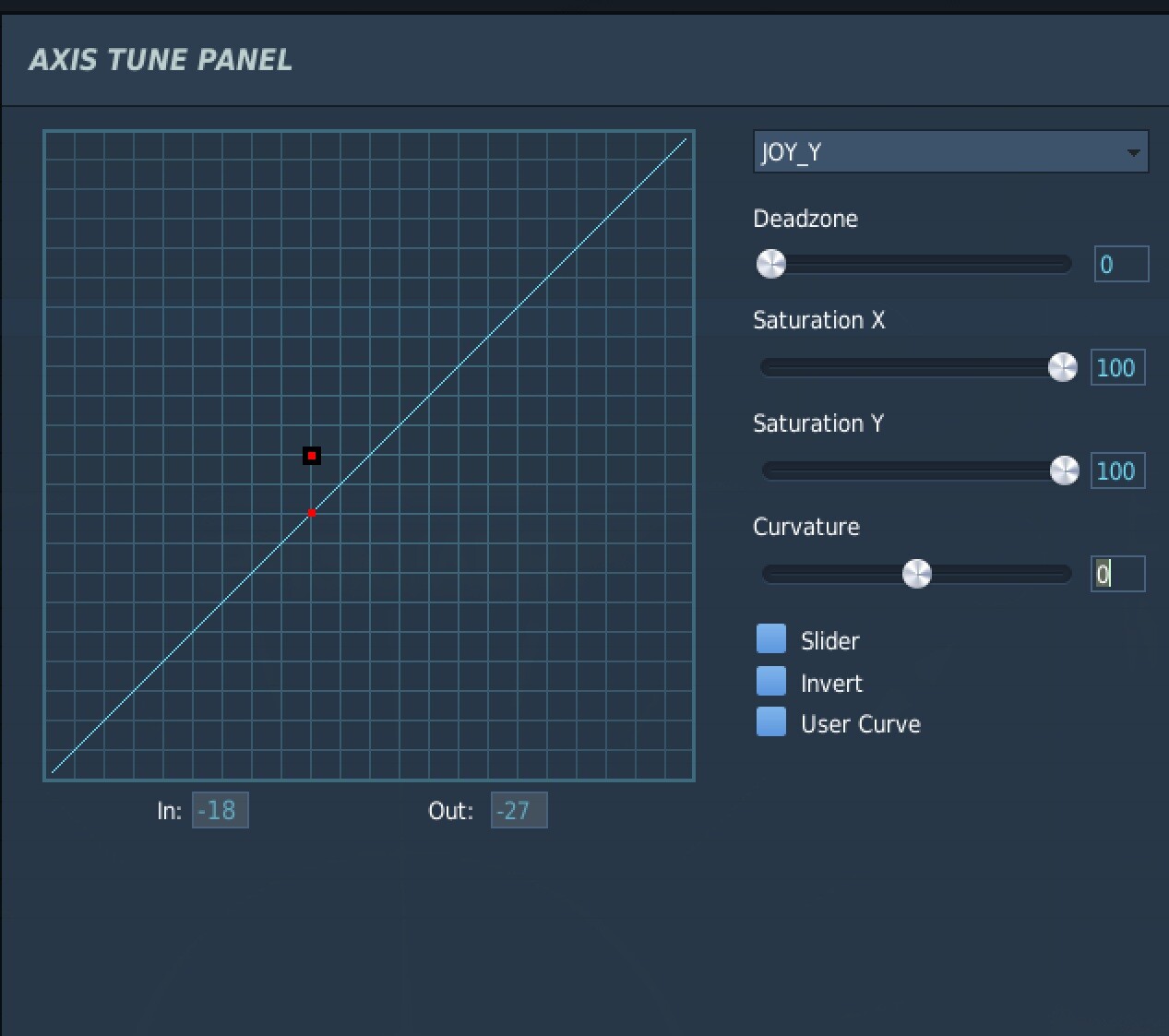This screenshot has height=1036, width=1169.
Task: Click the dropdown arrow beside JOY_Y
Action: 1133,152
